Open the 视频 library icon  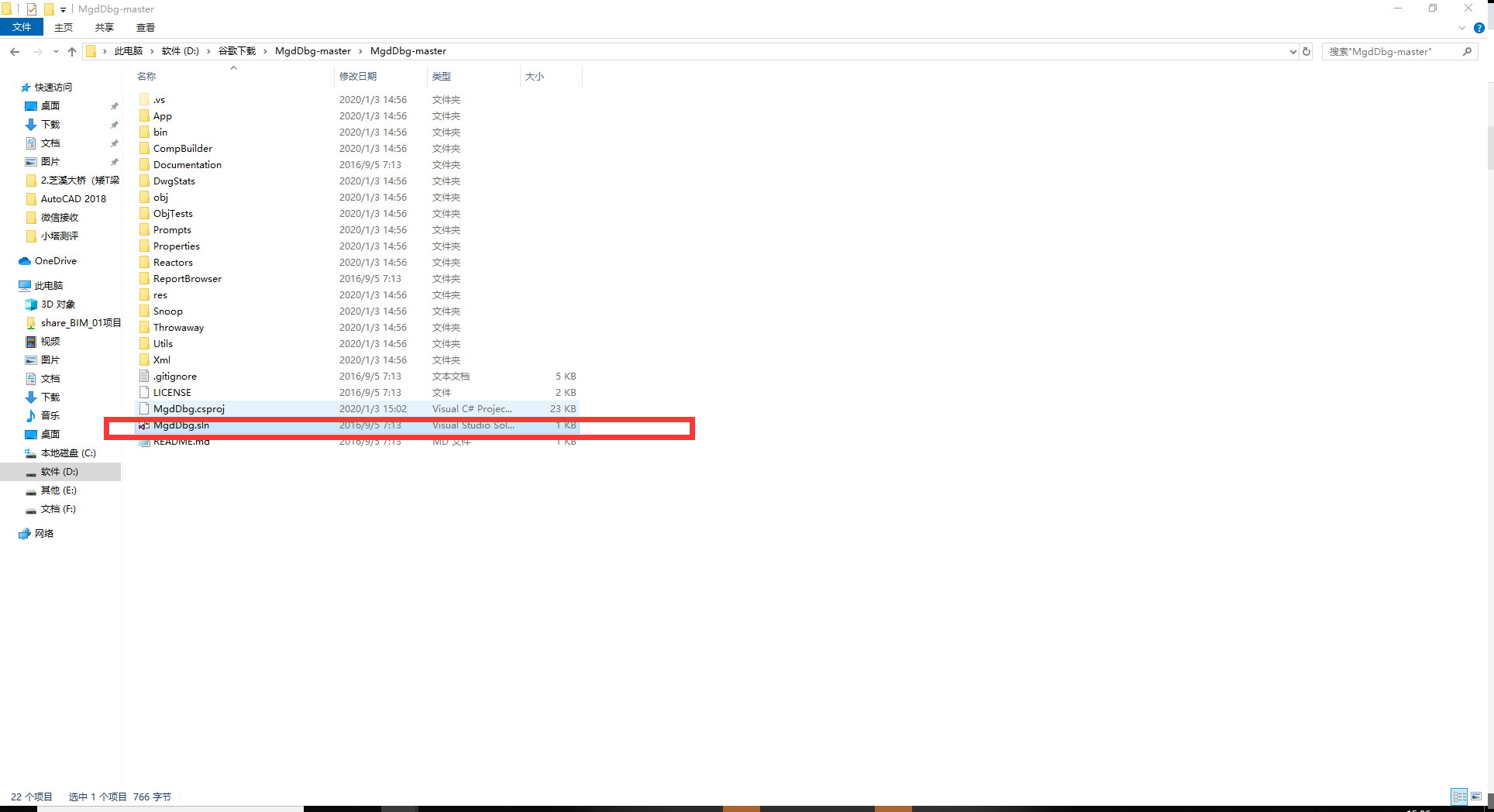[x=31, y=342]
